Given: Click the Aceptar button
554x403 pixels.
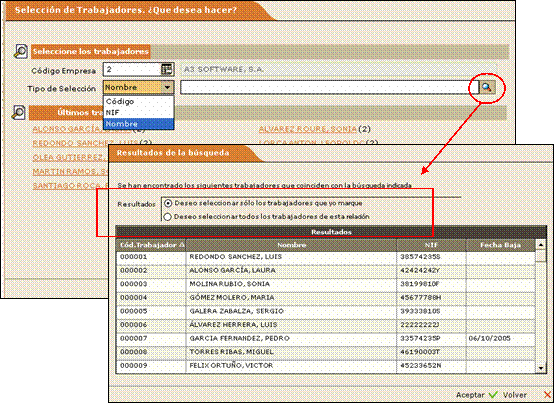Looking at the screenshot, I should [470, 395].
